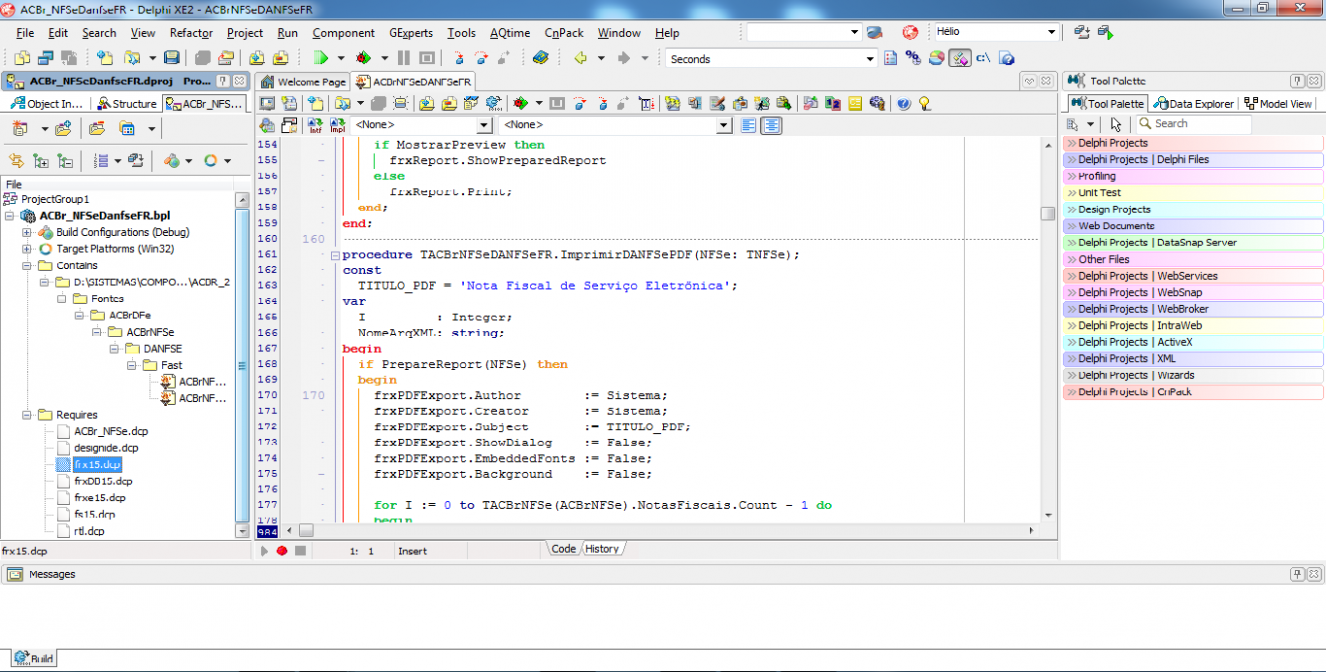Open the 'Unit Test' palette category
The image size is (1326, 672).
point(1193,192)
